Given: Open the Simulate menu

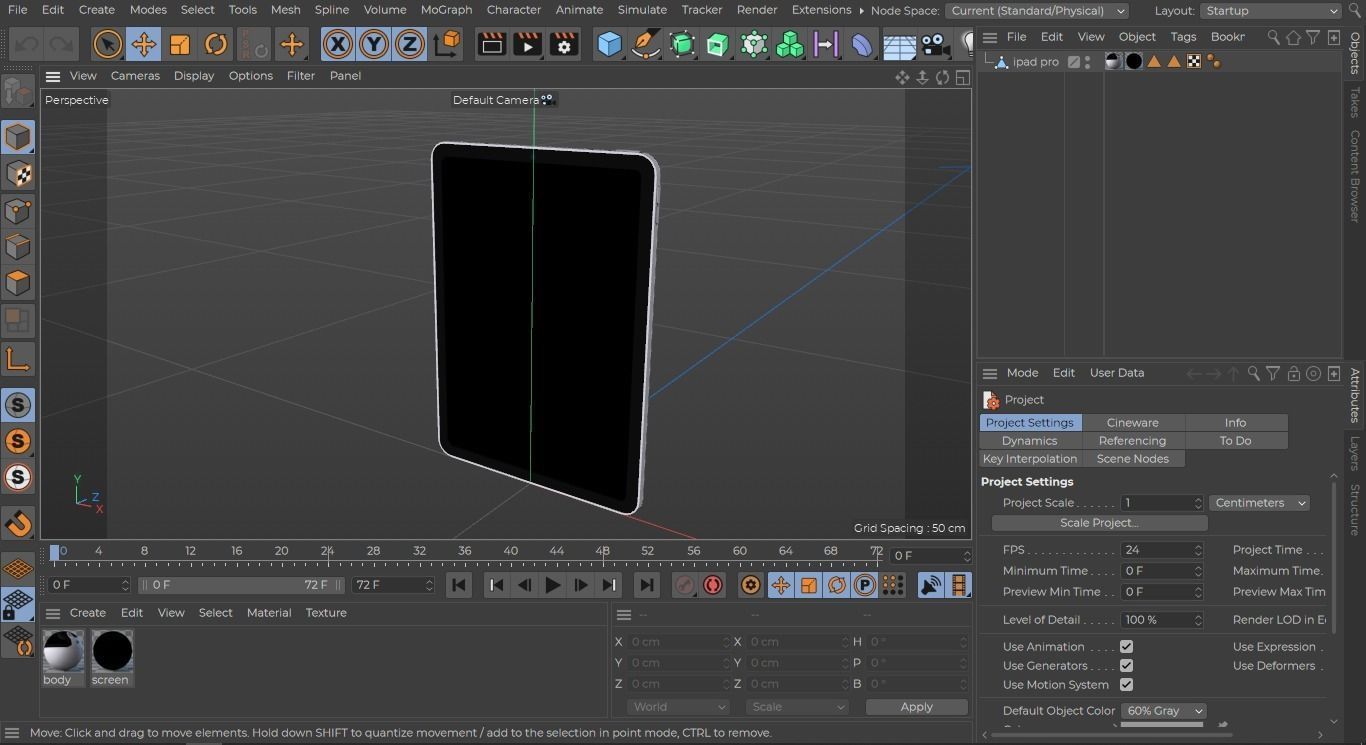Looking at the screenshot, I should tap(642, 10).
